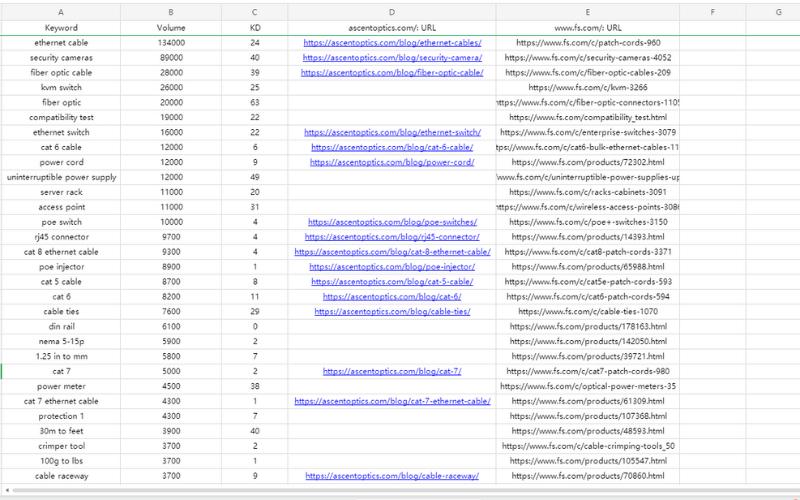800x500 pixels.
Task: Select the fs.com cable-ties-1070 URL cell
Action: tap(588, 311)
